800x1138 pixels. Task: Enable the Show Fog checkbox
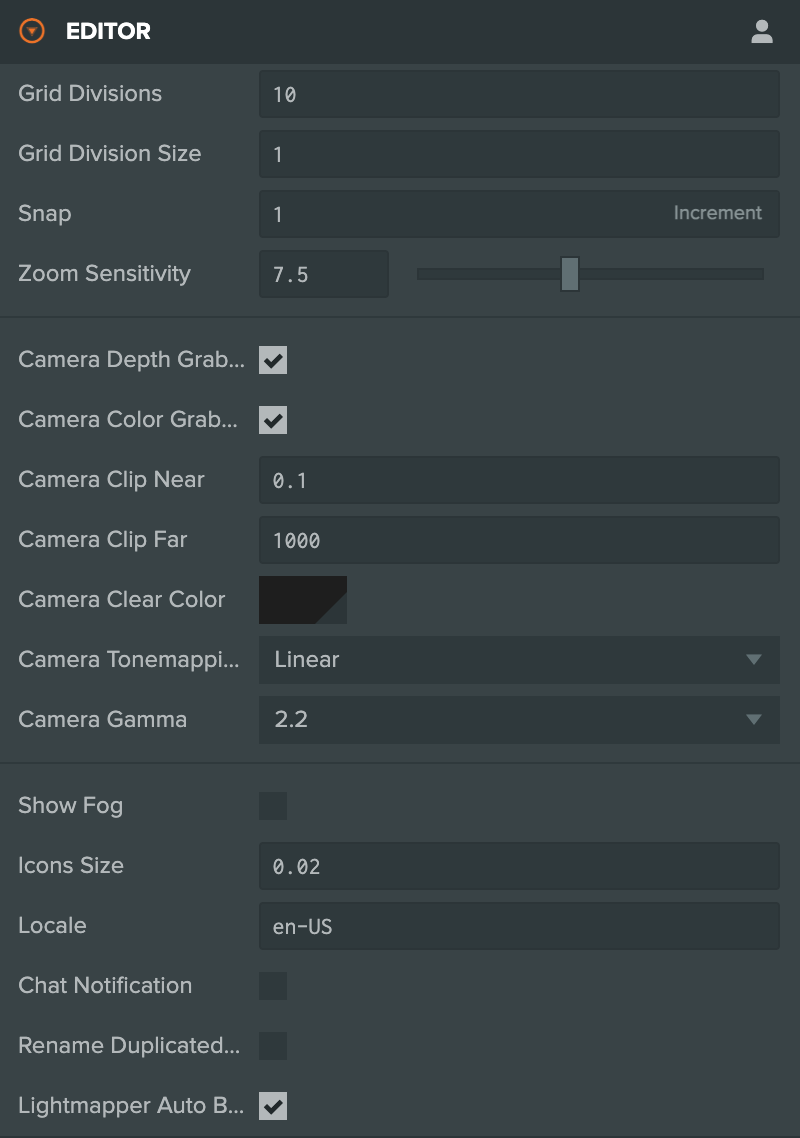pos(273,806)
